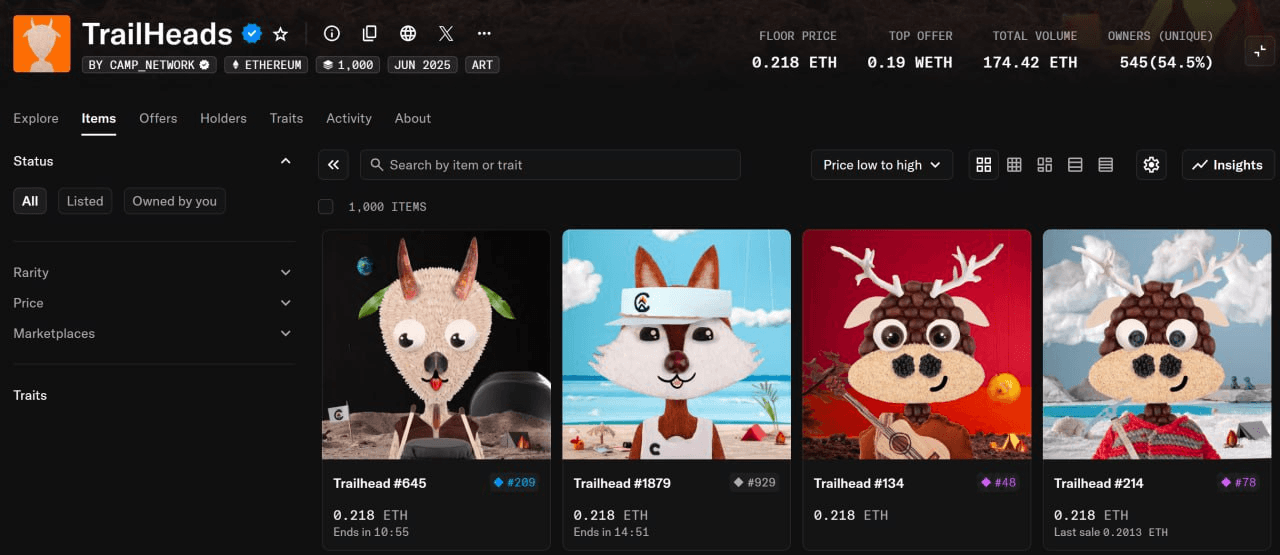
Task: Go to the Traits tab
Action: pos(286,118)
